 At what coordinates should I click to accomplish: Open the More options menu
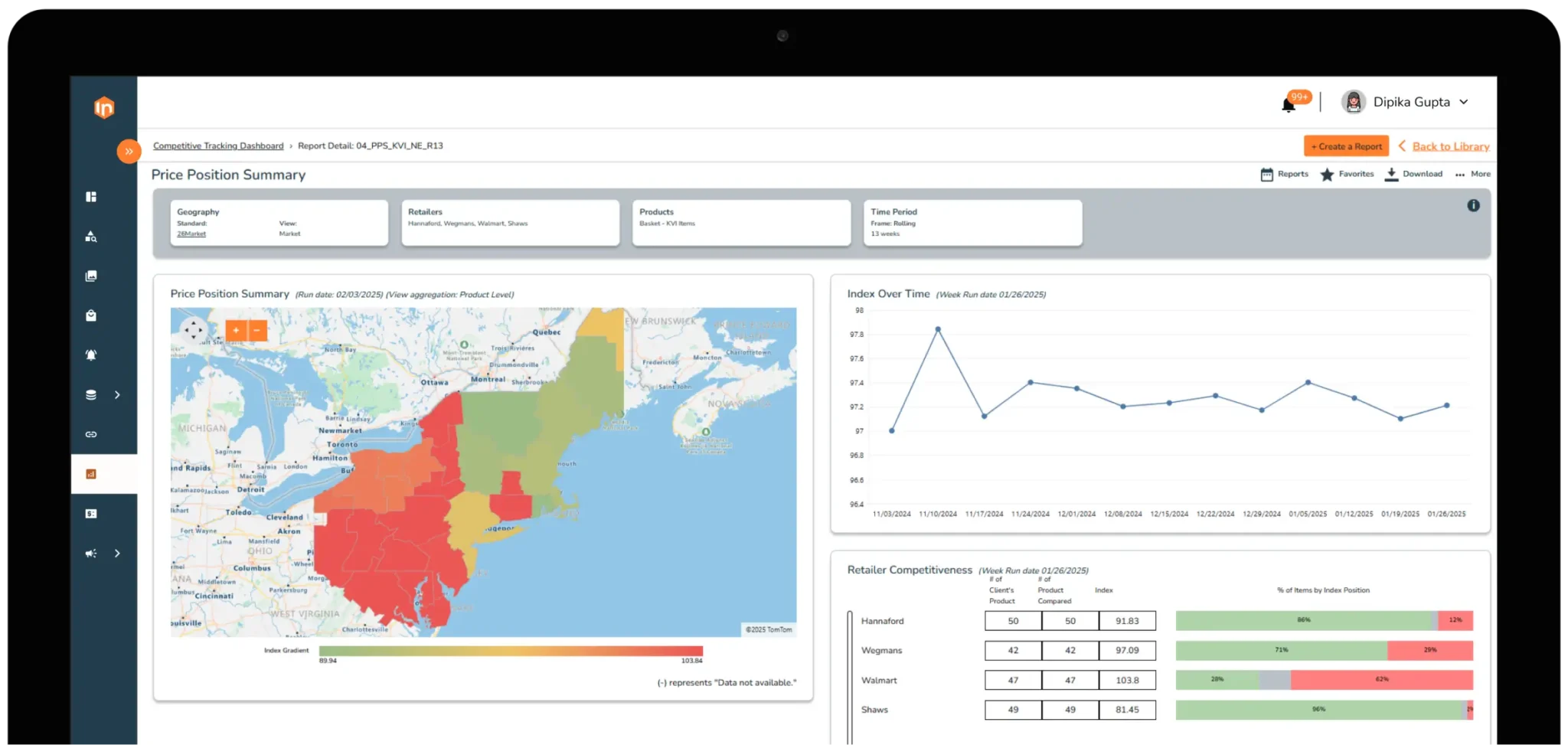click(1473, 174)
